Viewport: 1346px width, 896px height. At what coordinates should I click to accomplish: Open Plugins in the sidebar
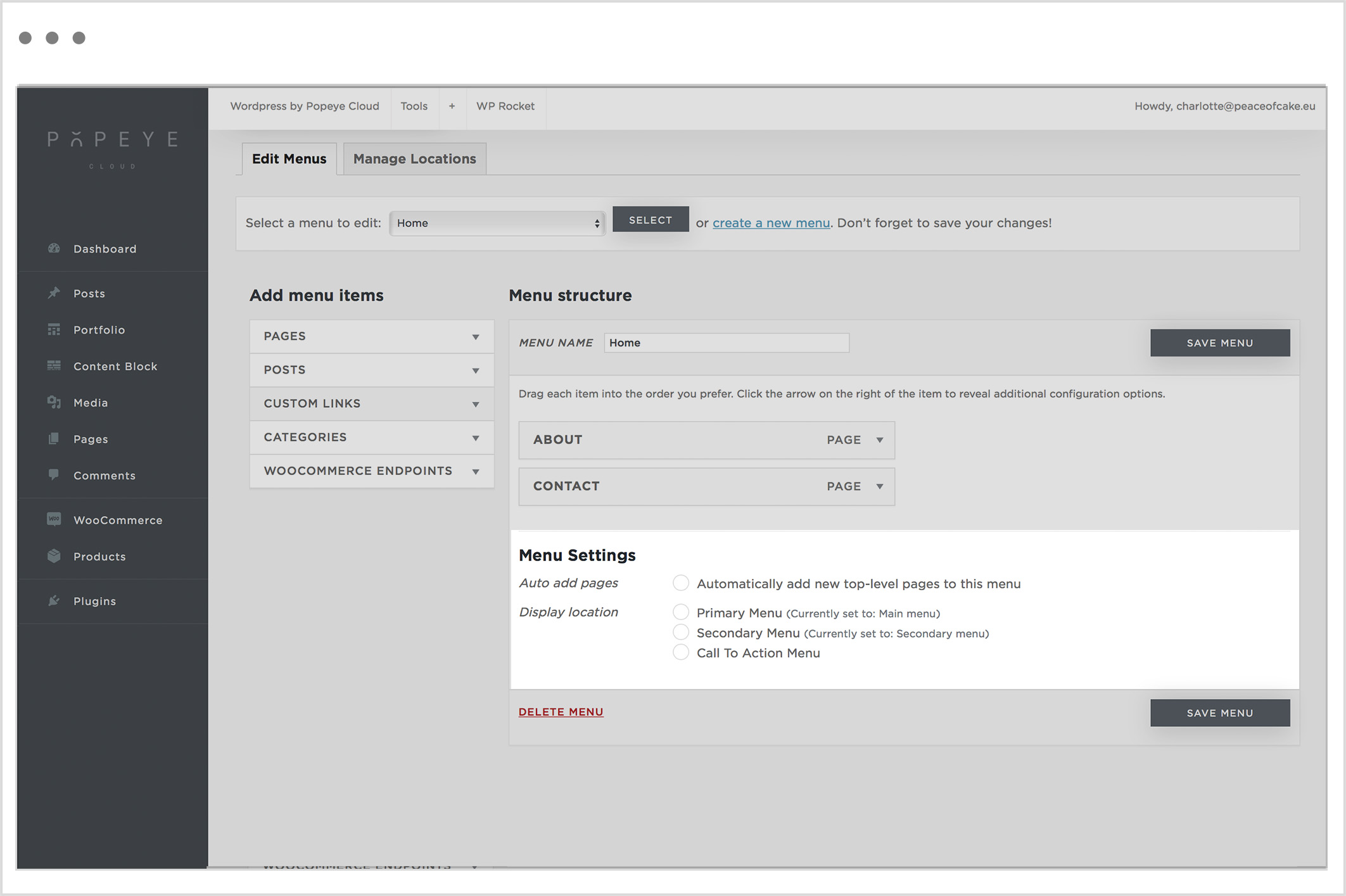[95, 601]
